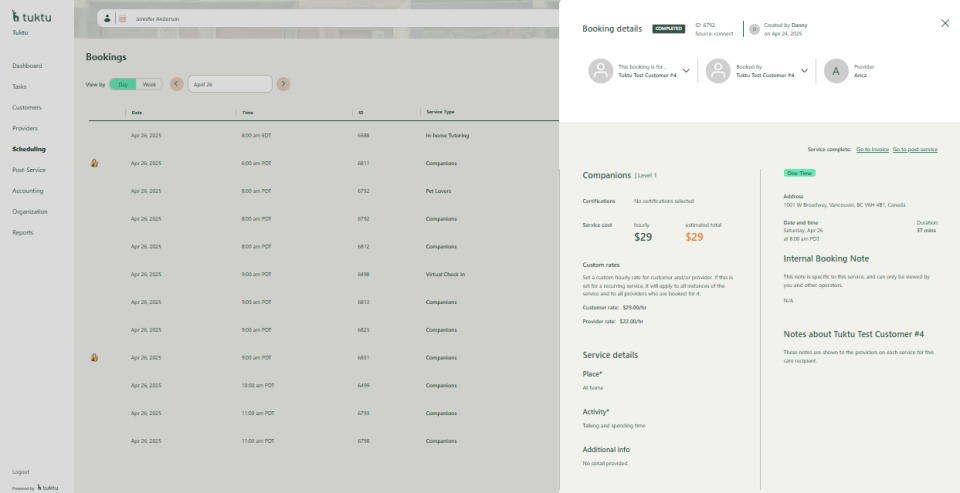Viewport: 960px width, 493px height.
Task: Switch bookings view to Day
Action: coord(123,84)
